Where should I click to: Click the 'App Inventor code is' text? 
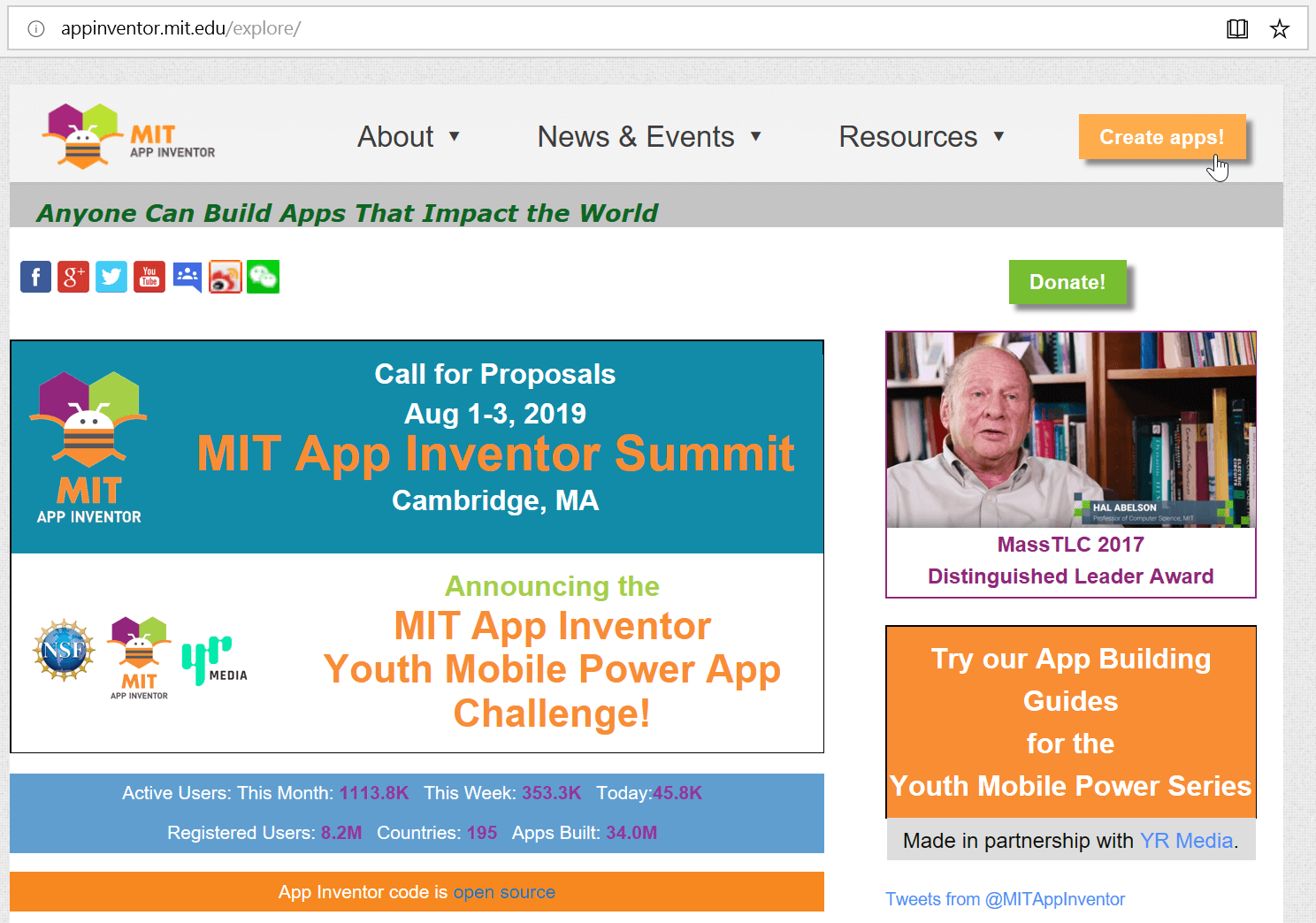(363, 892)
